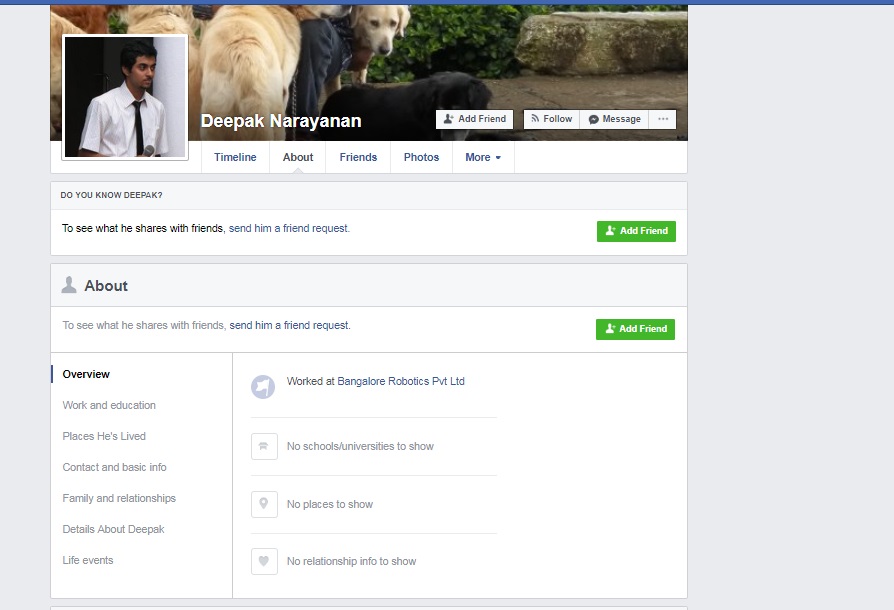Screen dimensions: 894x610
Task: Select the About tab
Action: pos(298,157)
